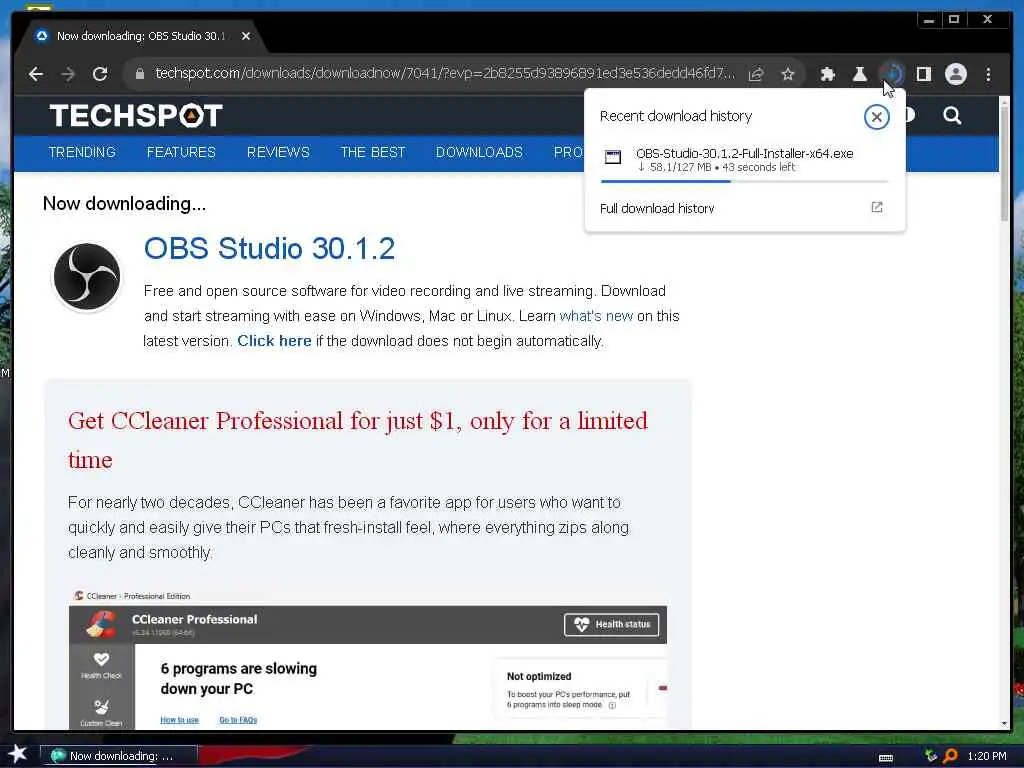Click the Custom Clean sidebar icon

tap(101, 712)
